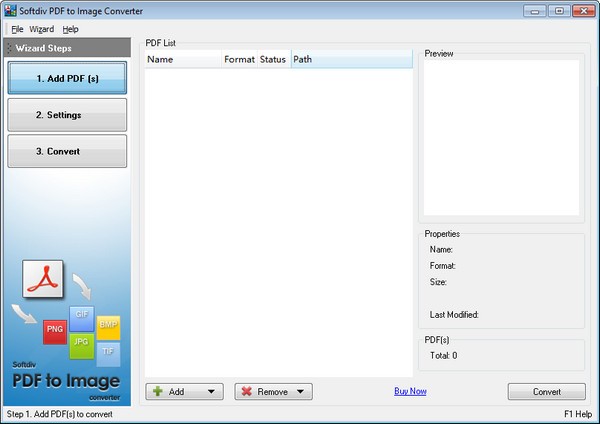Open the Wizard menu
Screen dimensions: 600x424
click(x=42, y=29)
